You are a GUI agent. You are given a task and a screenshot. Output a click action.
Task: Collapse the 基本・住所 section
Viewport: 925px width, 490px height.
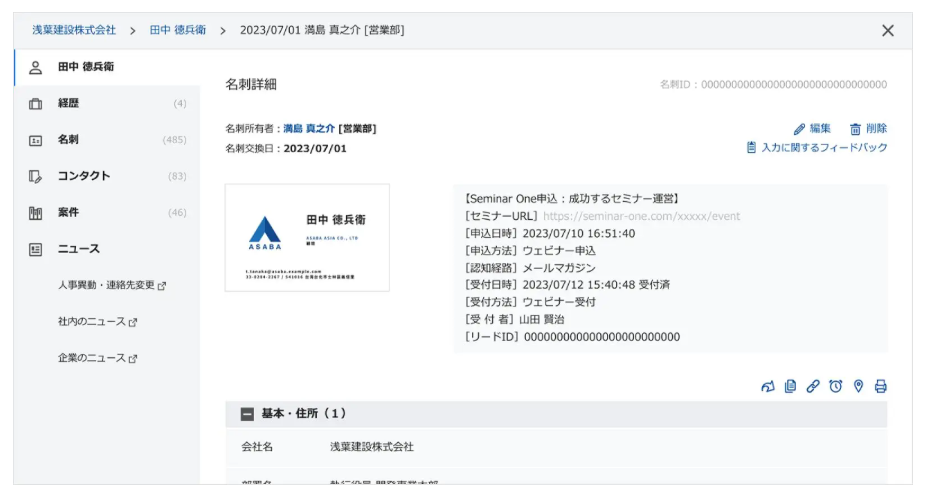click(247, 415)
